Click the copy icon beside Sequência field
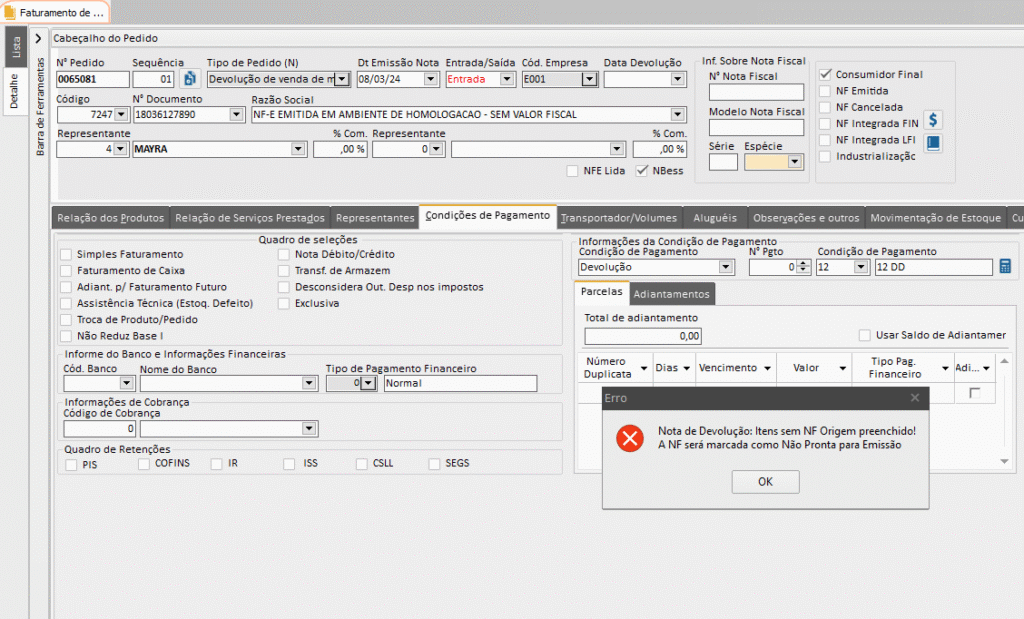 (x=189, y=79)
